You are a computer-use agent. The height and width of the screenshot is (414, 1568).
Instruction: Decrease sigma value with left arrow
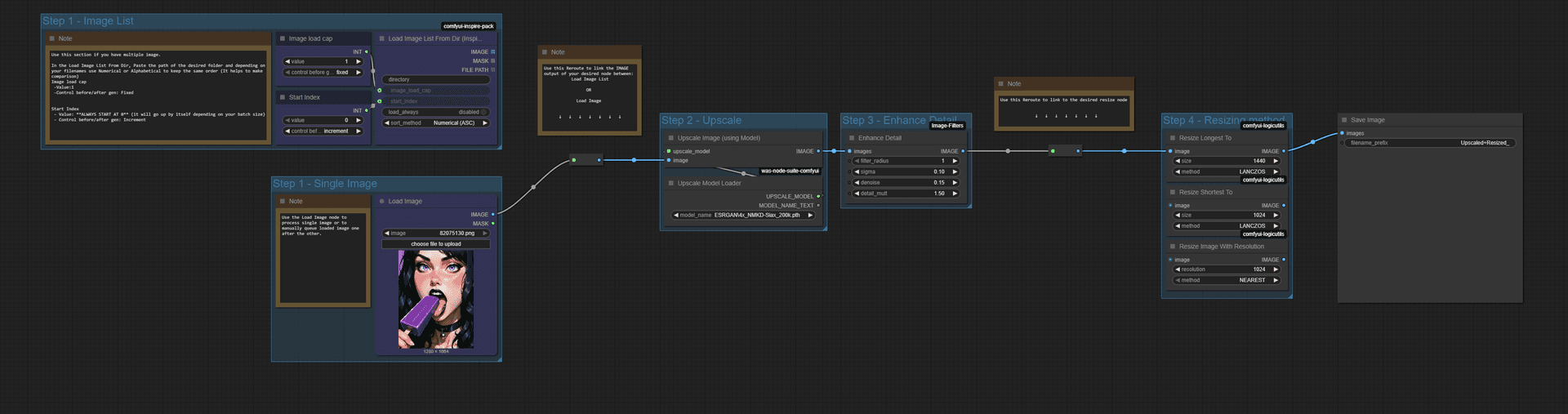click(857, 171)
